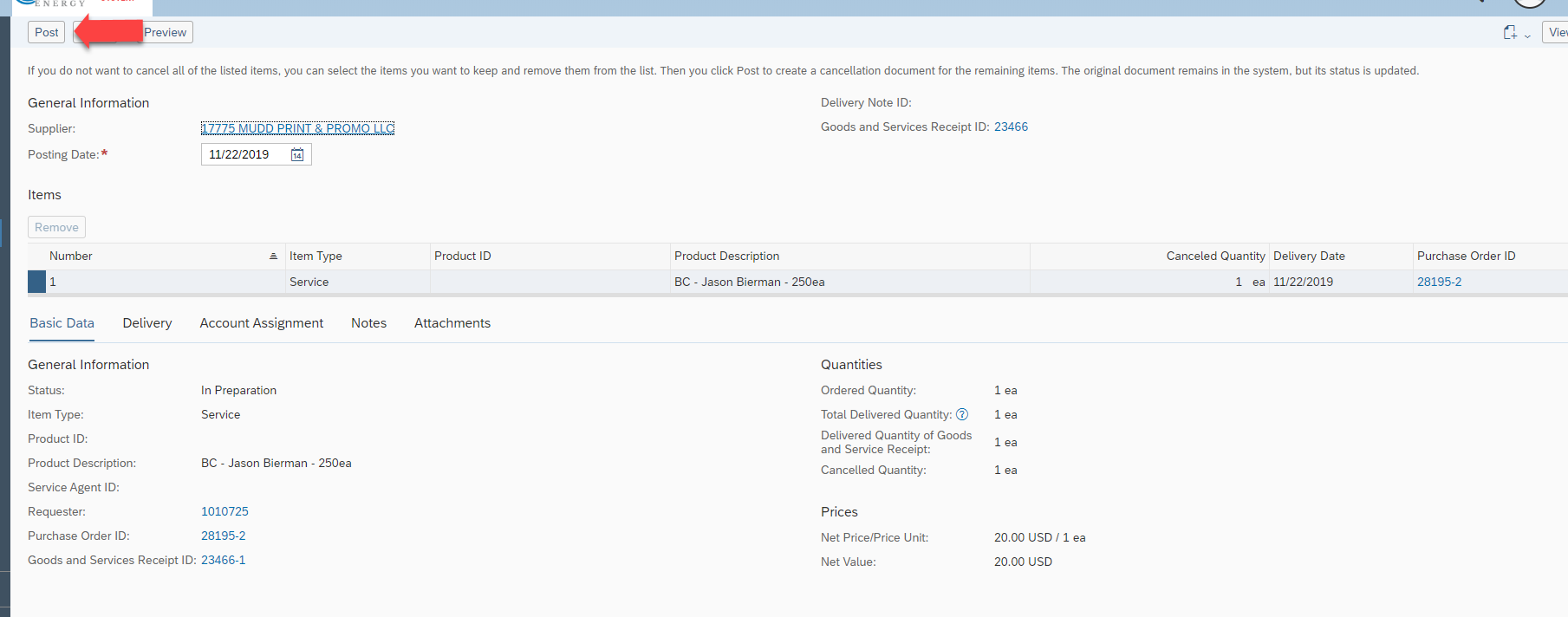Image resolution: width=1568 pixels, height=617 pixels.
Task: Click the Remove button above the items table
Action: pyautogui.click(x=56, y=227)
